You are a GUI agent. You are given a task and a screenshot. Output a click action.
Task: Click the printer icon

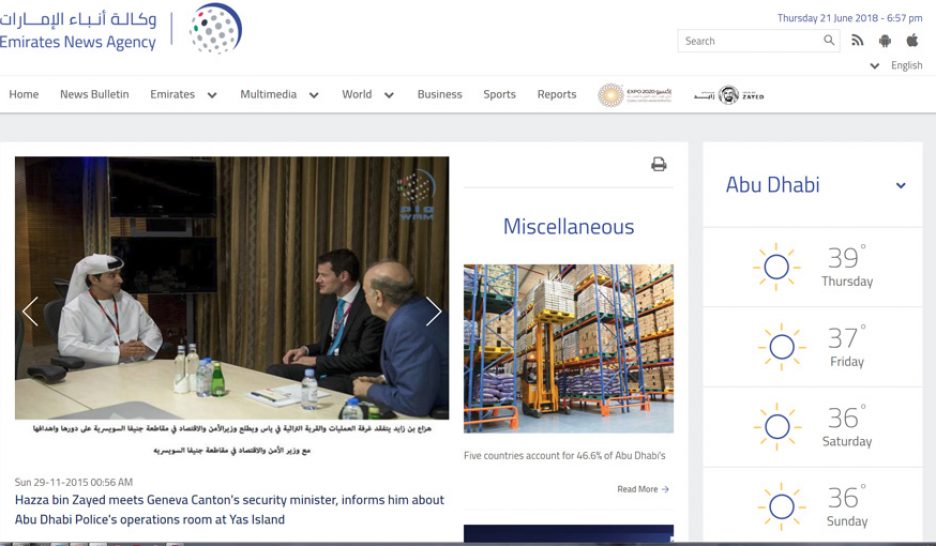click(658, 165)
